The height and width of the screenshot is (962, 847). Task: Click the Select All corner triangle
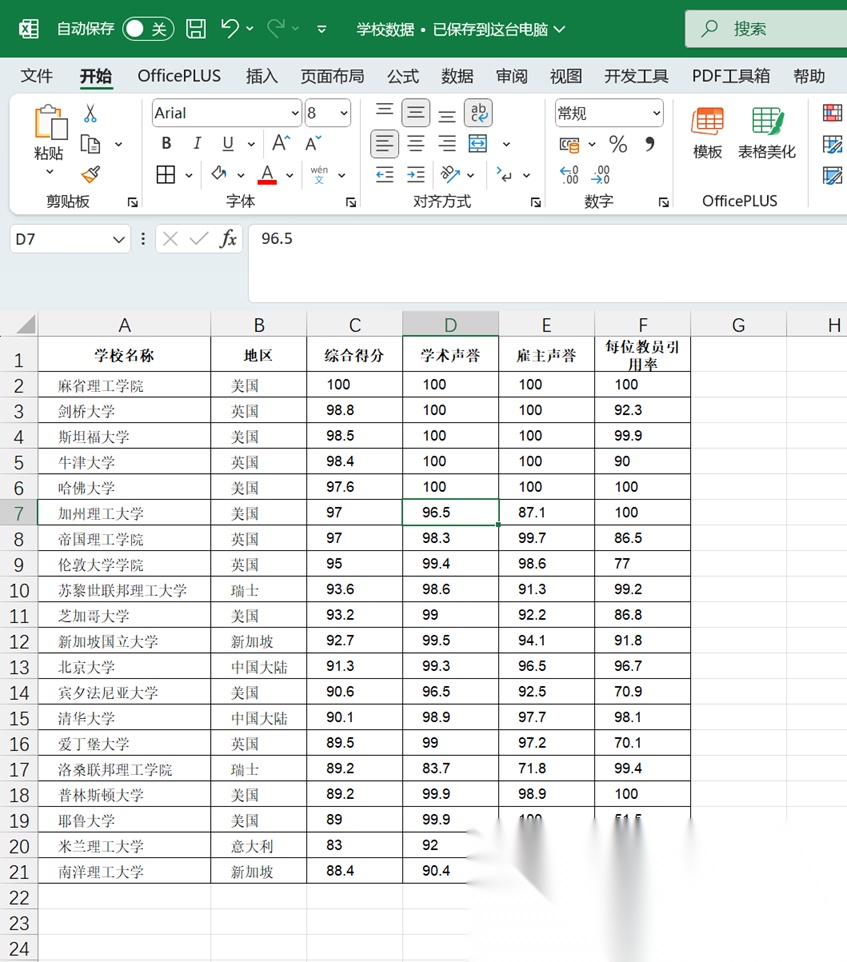(x=25, y=323)
